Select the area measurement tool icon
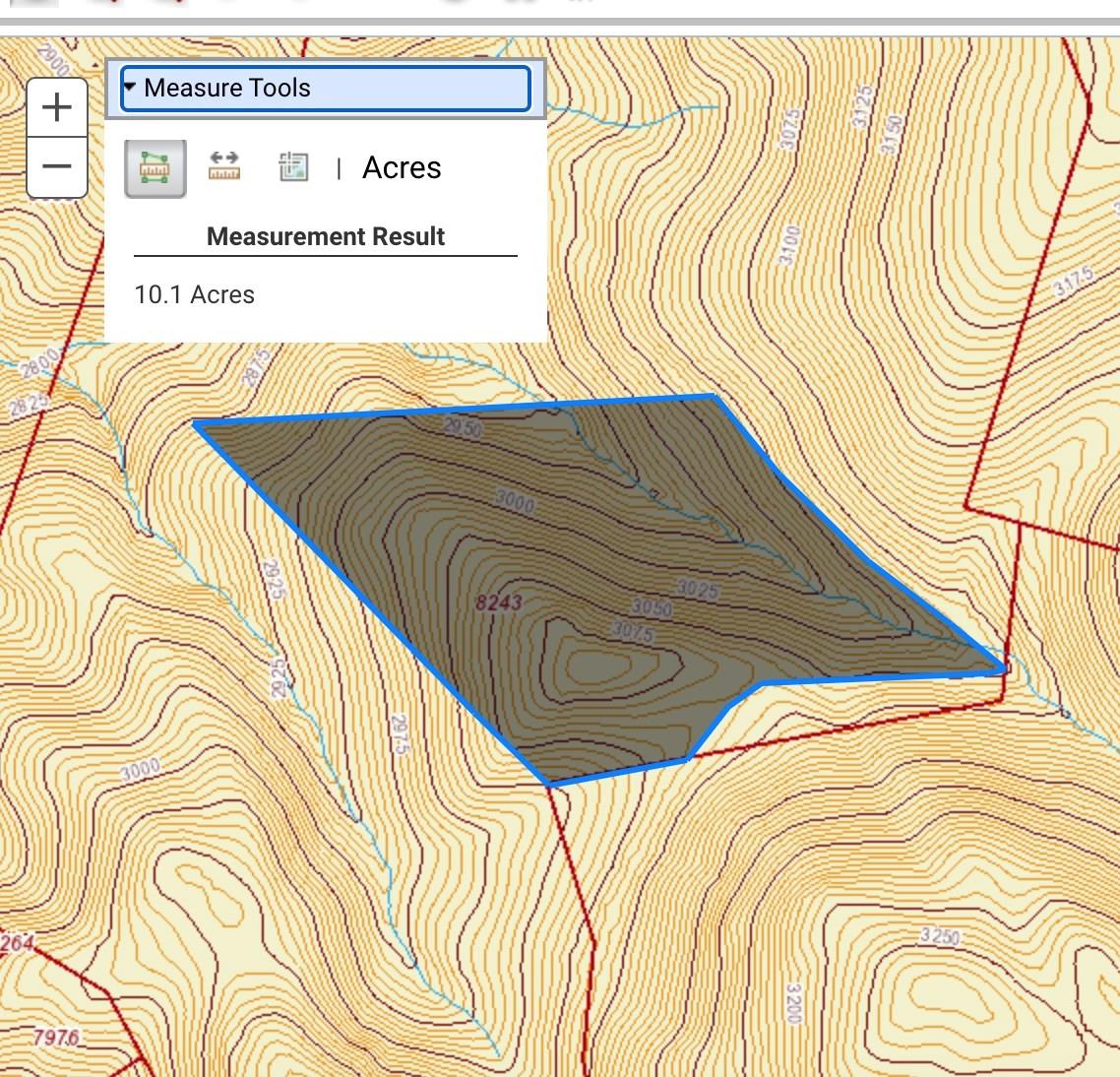The width and height of the screenshot is (1120, 1077). [155, 168]
